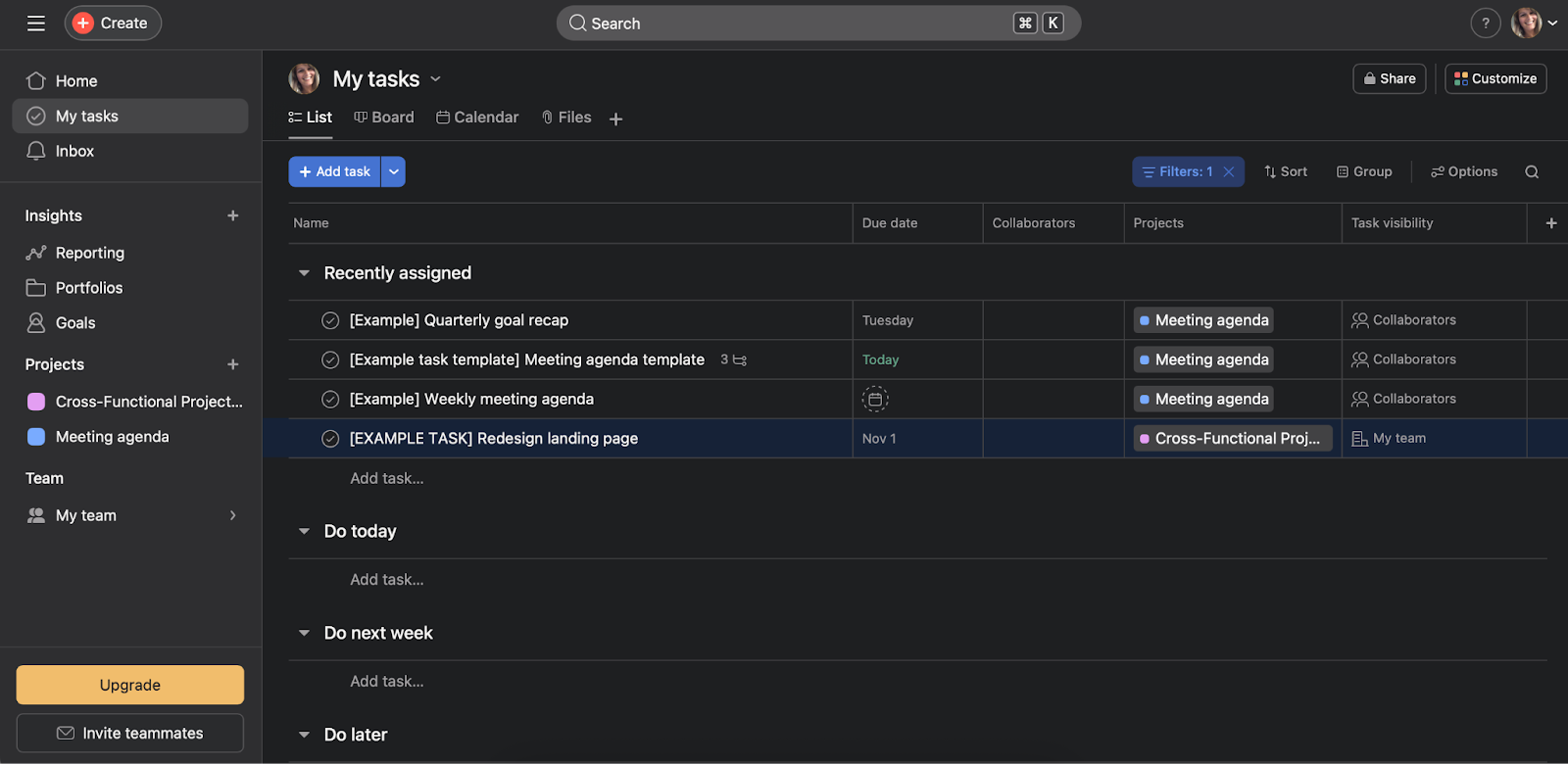
Task: Open the Add task dropdown arrow
Action: [393, 172]
